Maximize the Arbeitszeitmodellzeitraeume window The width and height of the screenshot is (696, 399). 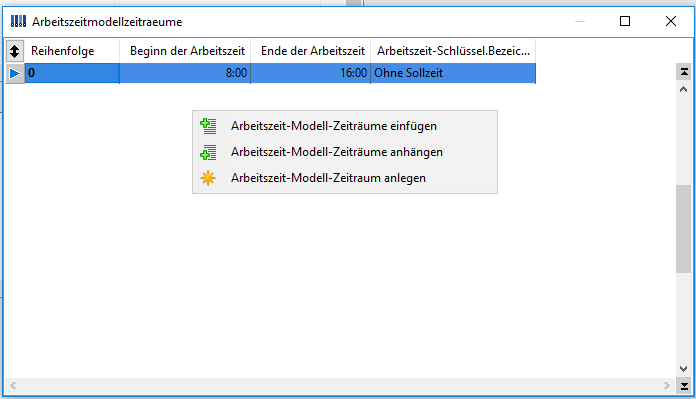(625, 21)
